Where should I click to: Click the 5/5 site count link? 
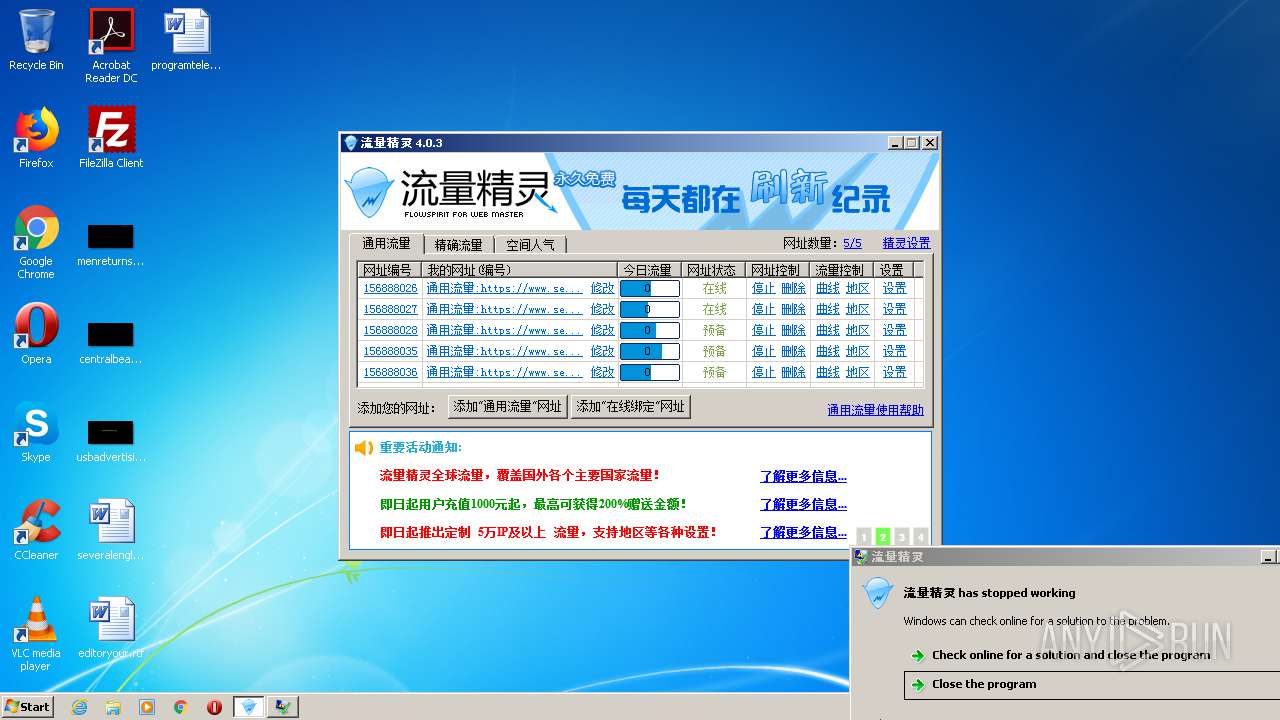852,243
